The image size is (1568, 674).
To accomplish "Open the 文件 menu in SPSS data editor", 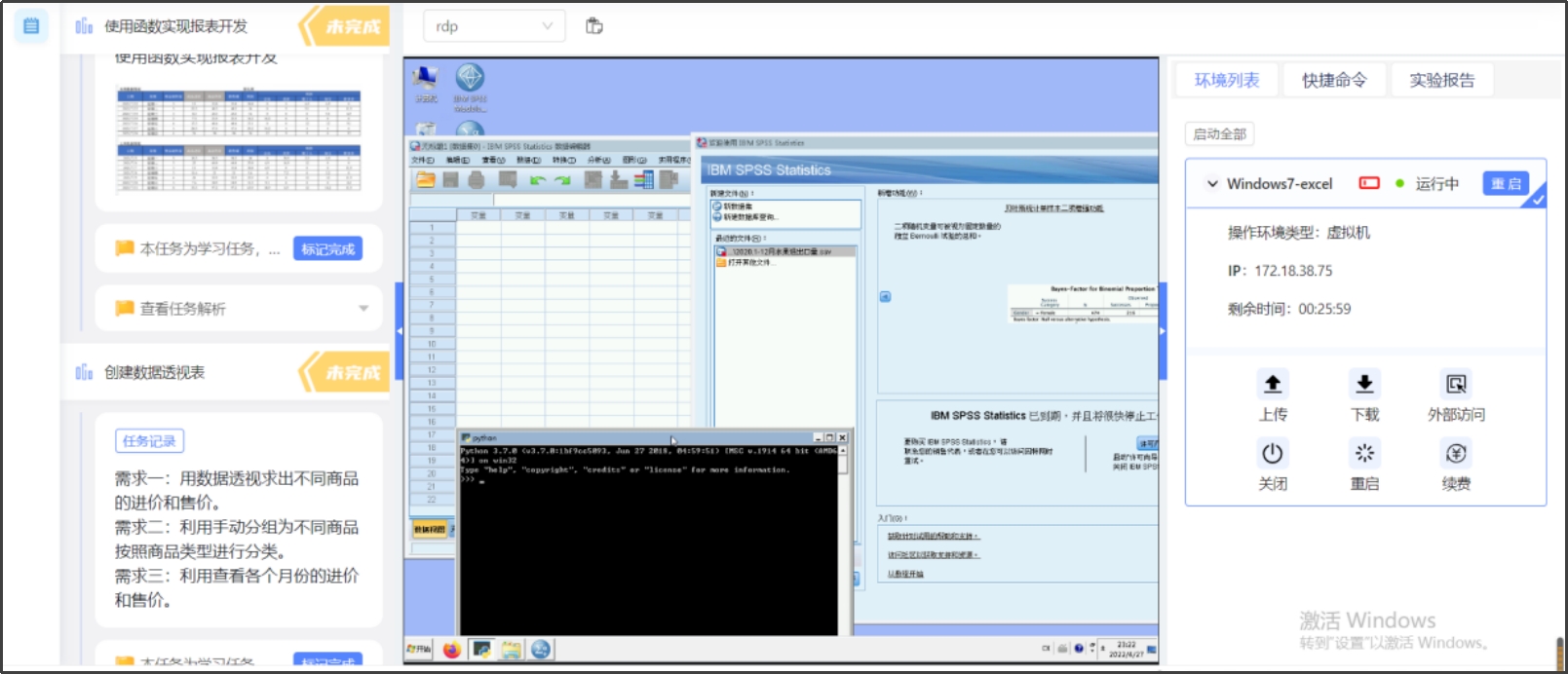I will 422,160.
